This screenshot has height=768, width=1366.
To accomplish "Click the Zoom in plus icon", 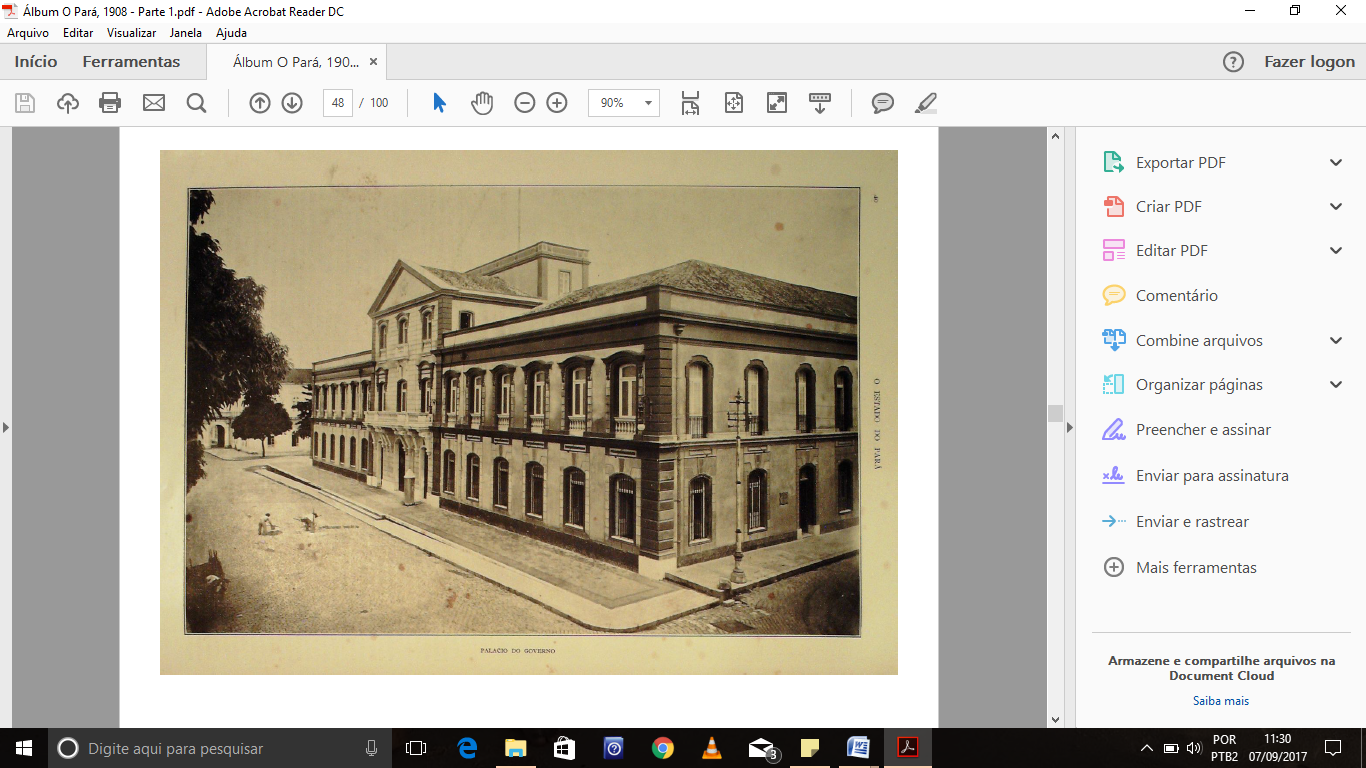I will (557, 103).
